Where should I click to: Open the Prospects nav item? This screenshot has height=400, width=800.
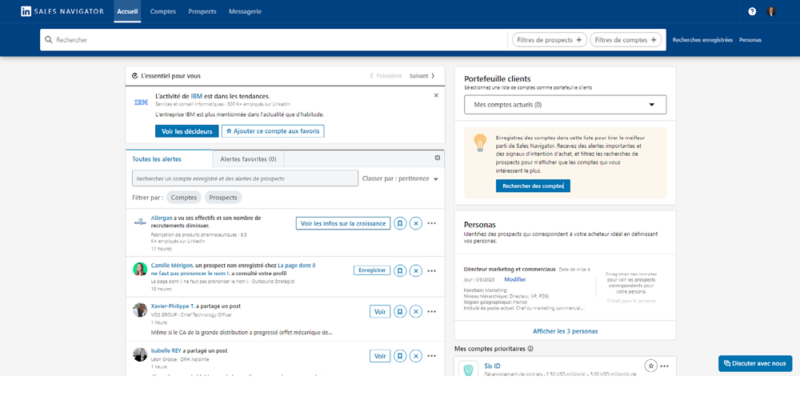coord(202,11)
